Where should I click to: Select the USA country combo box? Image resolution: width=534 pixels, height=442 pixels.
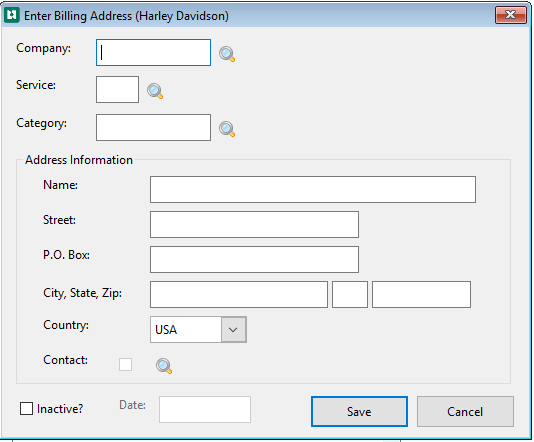click(198, 330)
